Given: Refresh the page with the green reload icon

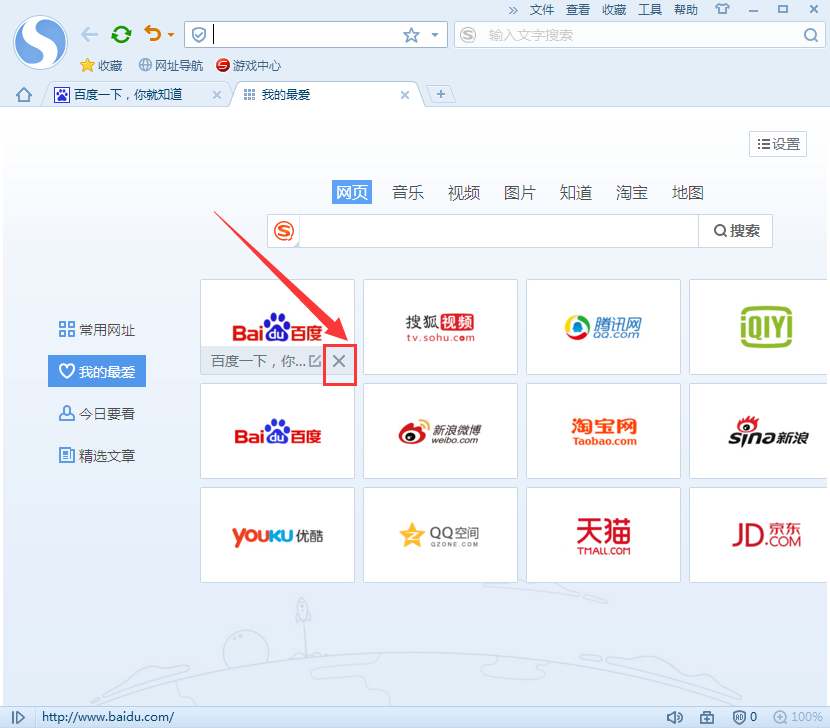Looking at the screenshot, I should coord(120,34).
